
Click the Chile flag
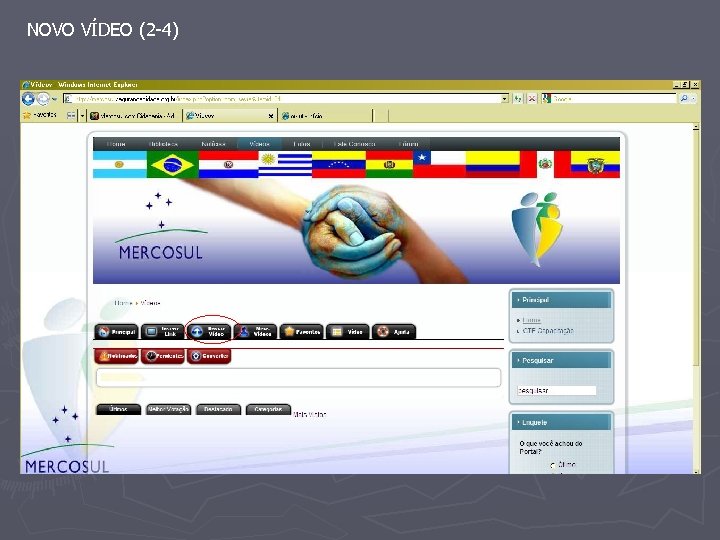(x=439, y=164)
